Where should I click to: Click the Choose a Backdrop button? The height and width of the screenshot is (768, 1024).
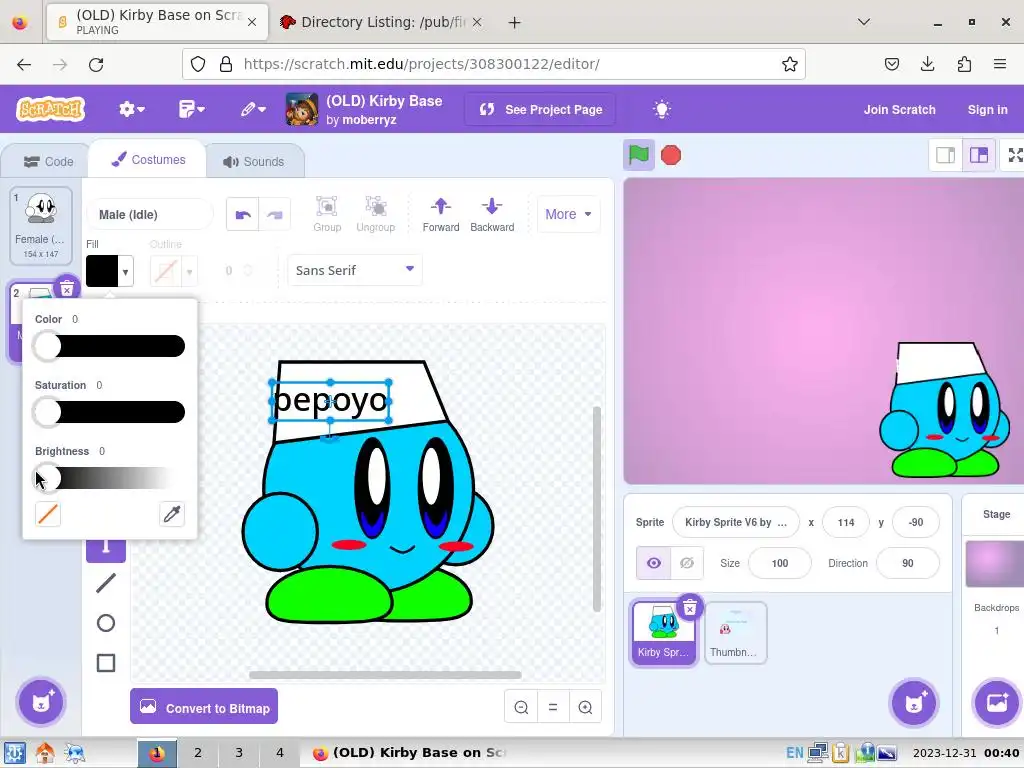click(997, 703)
